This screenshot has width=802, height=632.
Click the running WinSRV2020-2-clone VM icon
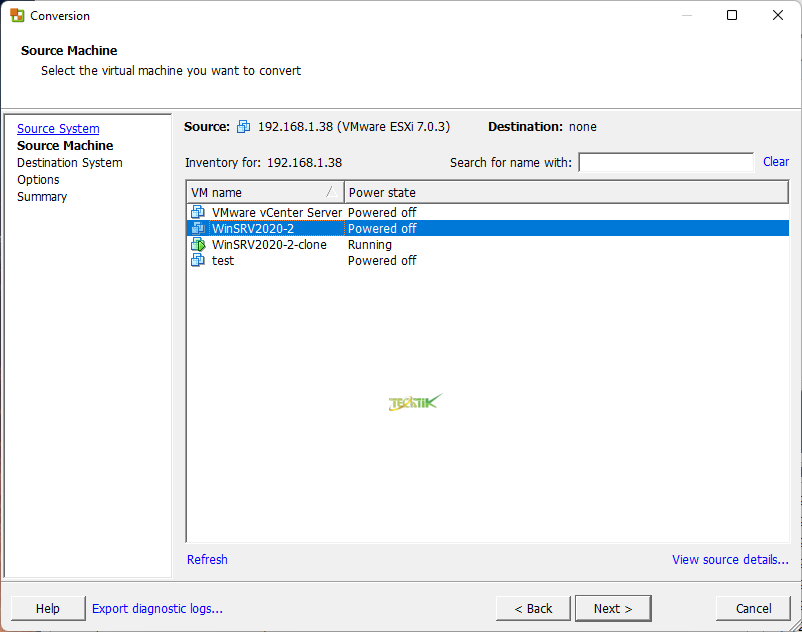click(198, 244)
